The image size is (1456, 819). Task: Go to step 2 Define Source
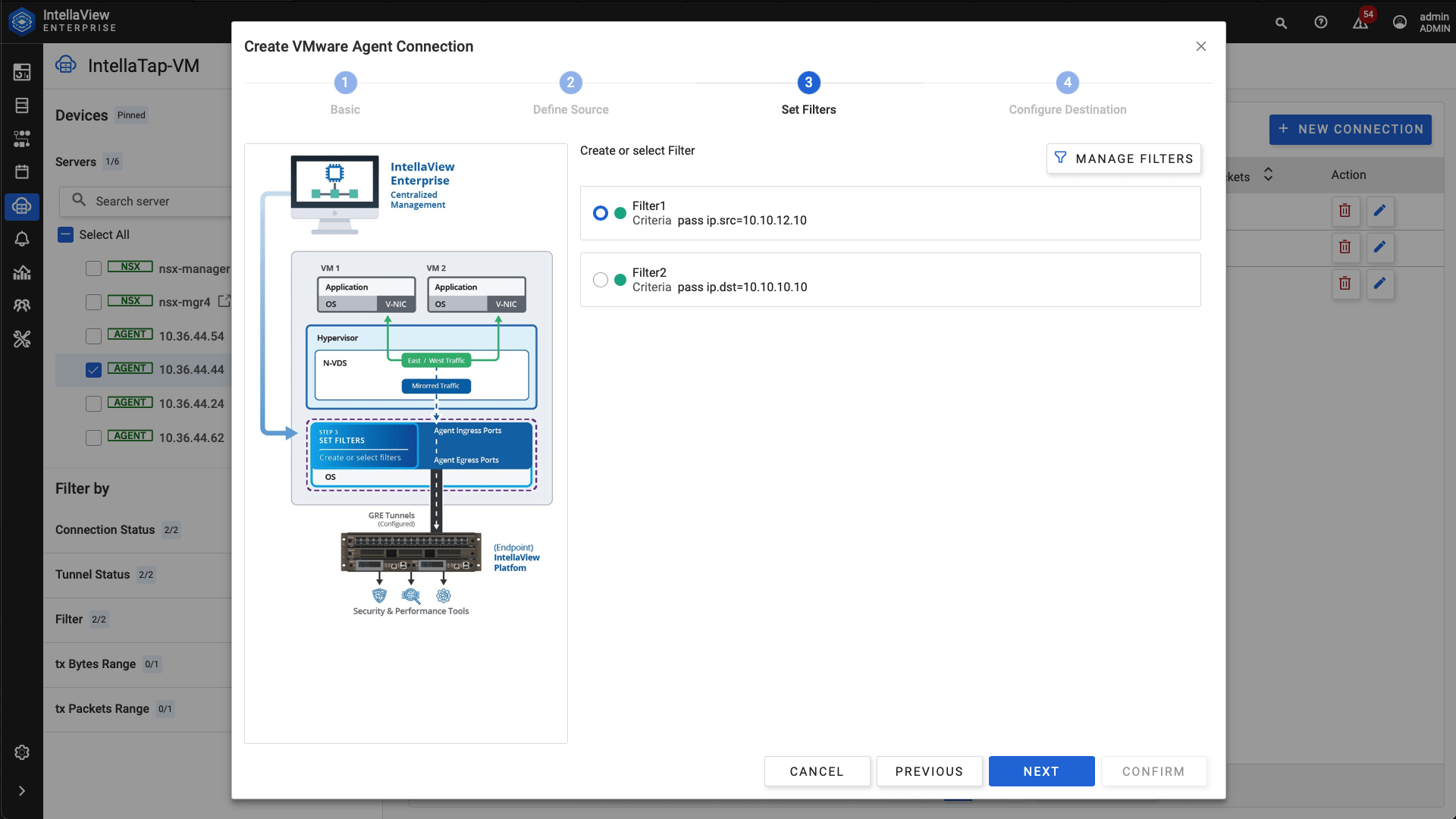[570, 83]
